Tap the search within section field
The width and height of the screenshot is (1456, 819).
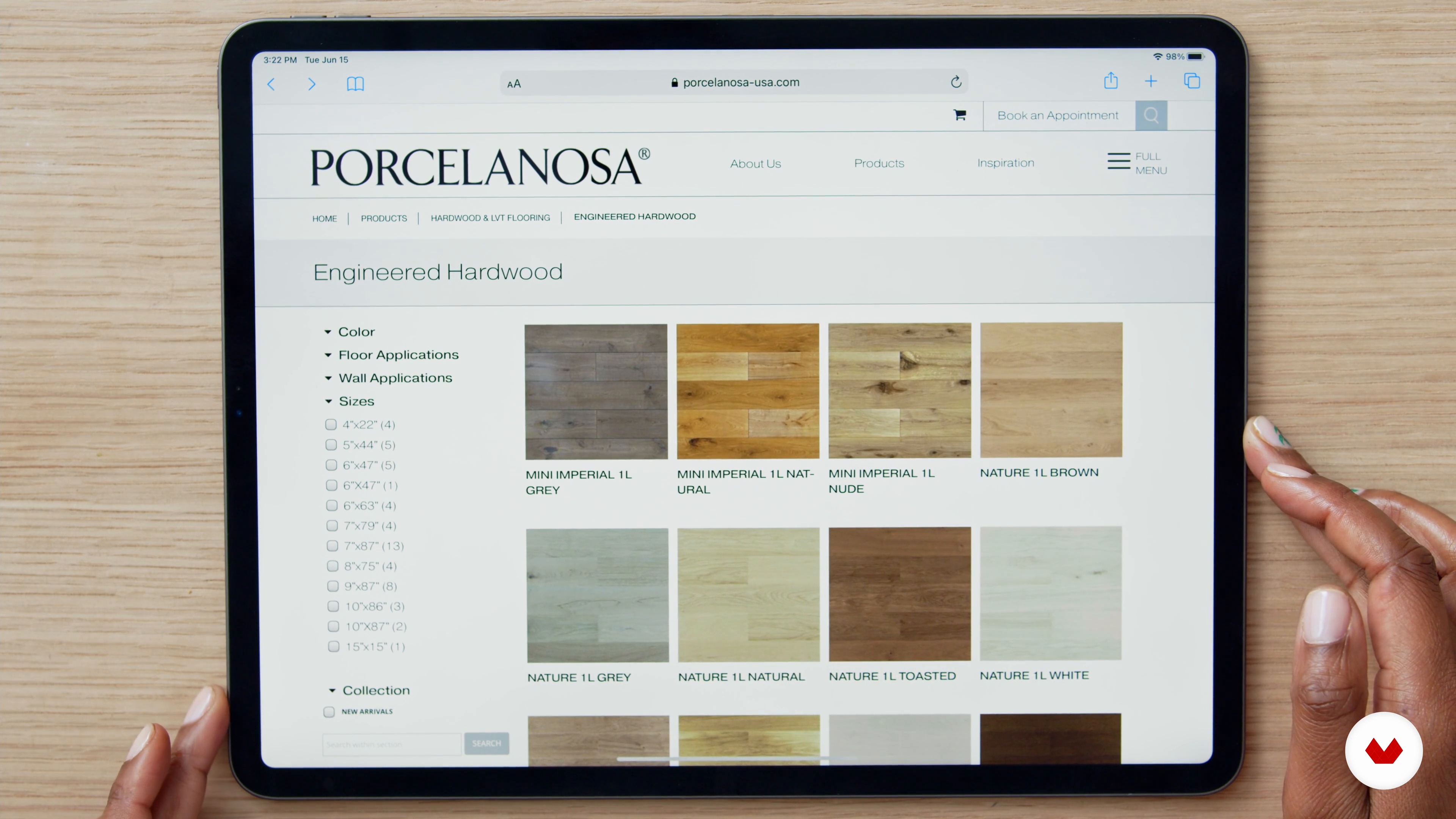tap(392, 744)
